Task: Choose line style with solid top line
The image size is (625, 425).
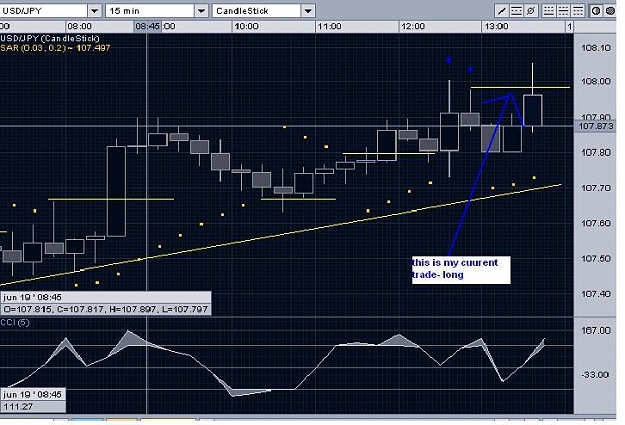Action: click(578, 11)
